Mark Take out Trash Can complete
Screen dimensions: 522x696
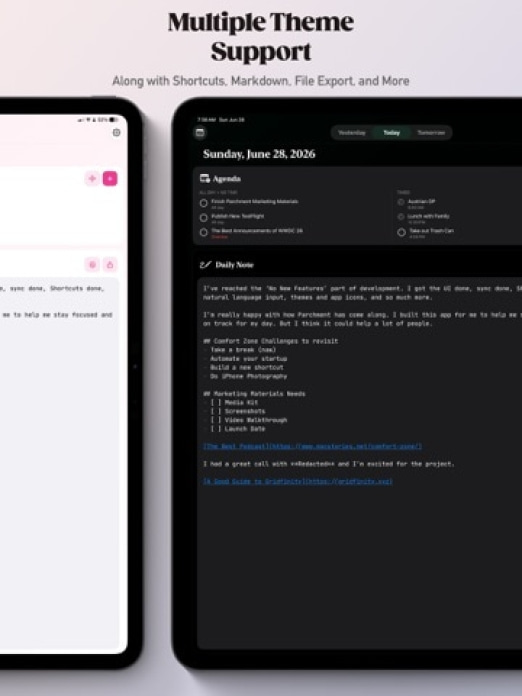[401, 232]
